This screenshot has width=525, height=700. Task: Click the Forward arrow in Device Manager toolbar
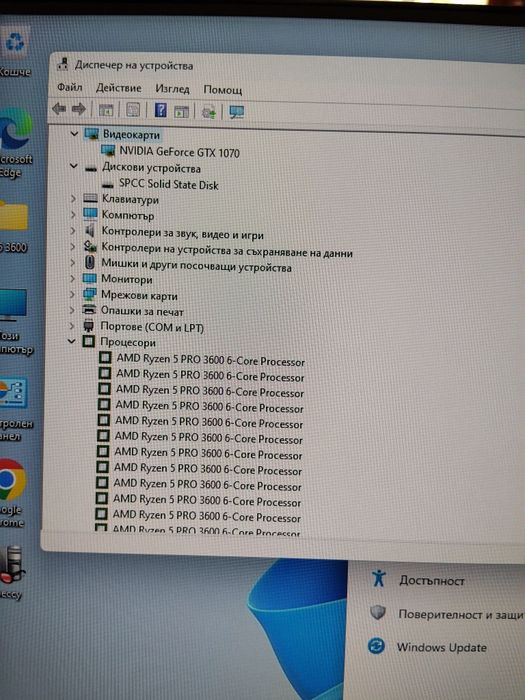click(79, 109)
